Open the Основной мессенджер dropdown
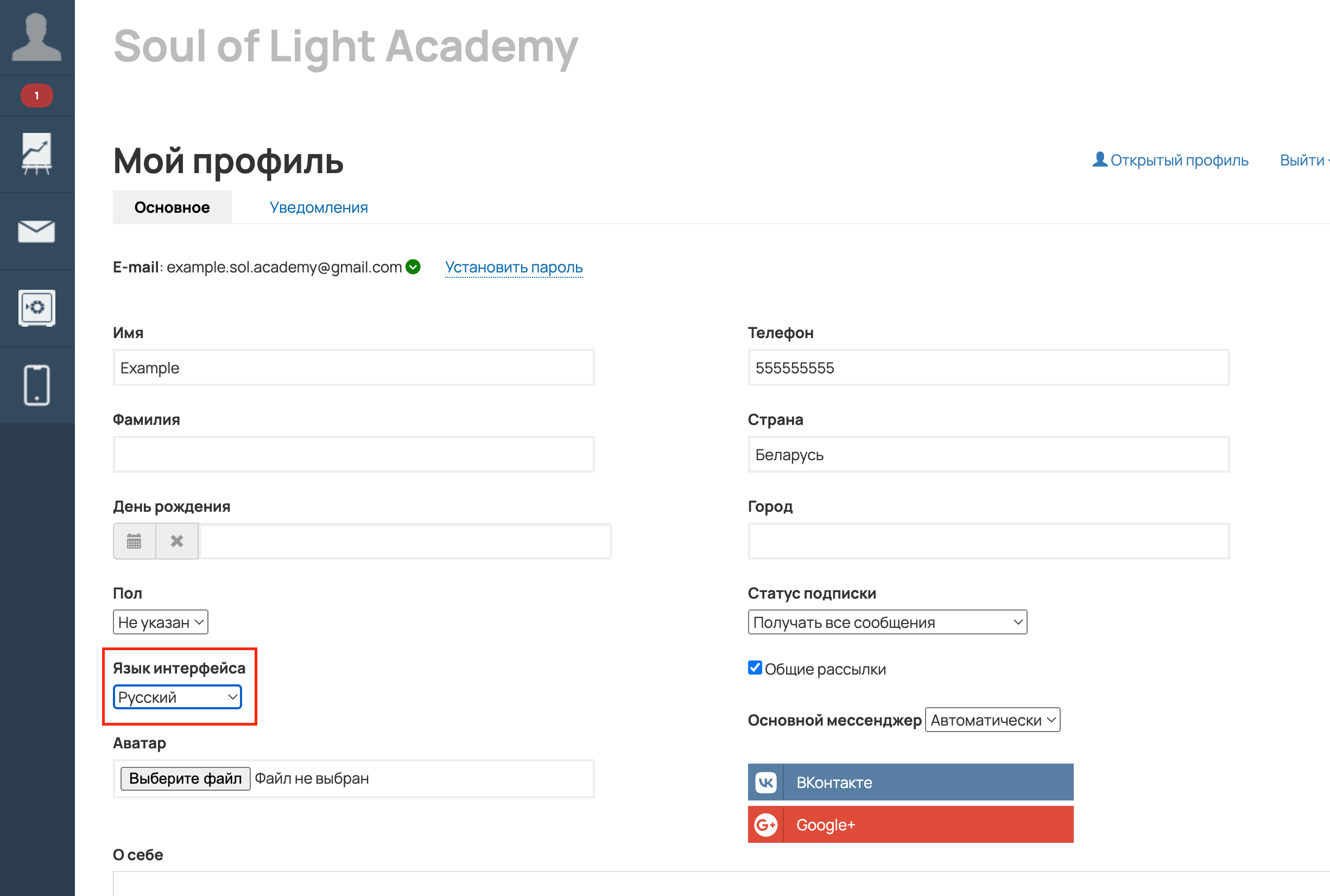The image size is (1330, 896). [x=992, y=720]
